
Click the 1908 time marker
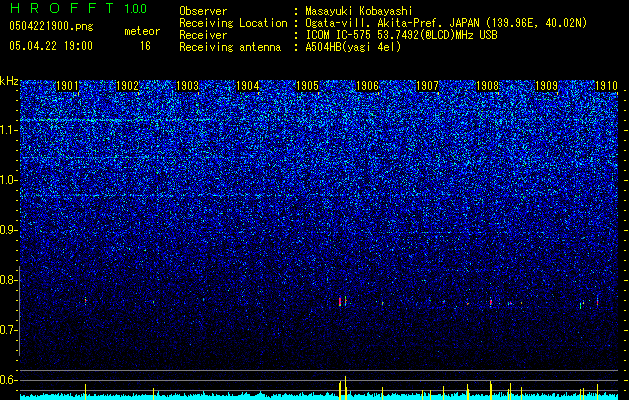pyautogui.click(x=487, y=86)
